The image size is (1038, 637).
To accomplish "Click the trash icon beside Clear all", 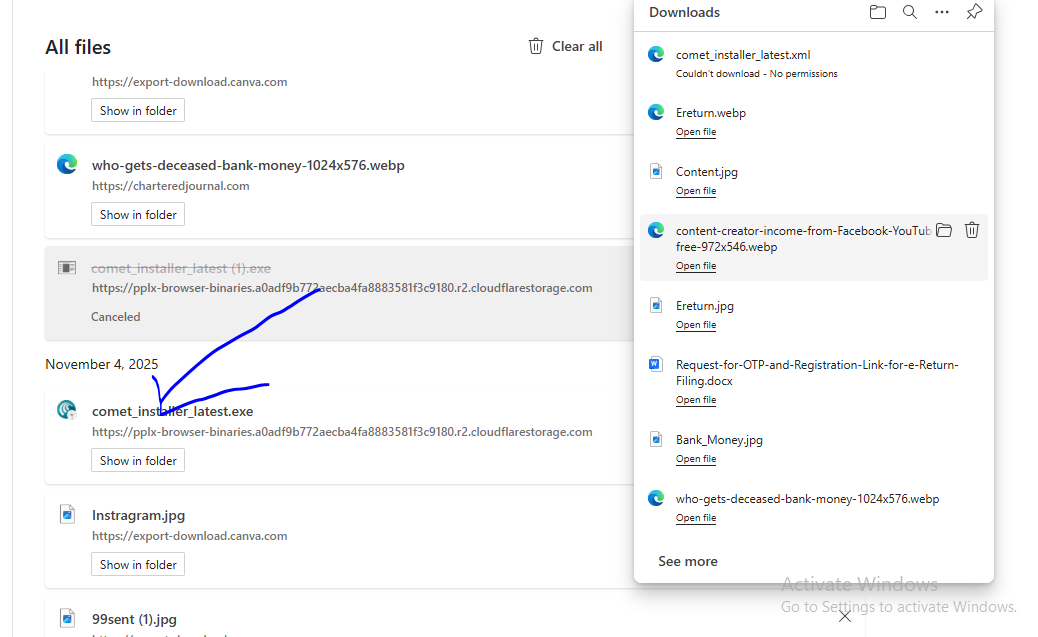I will tap(536, 46).
